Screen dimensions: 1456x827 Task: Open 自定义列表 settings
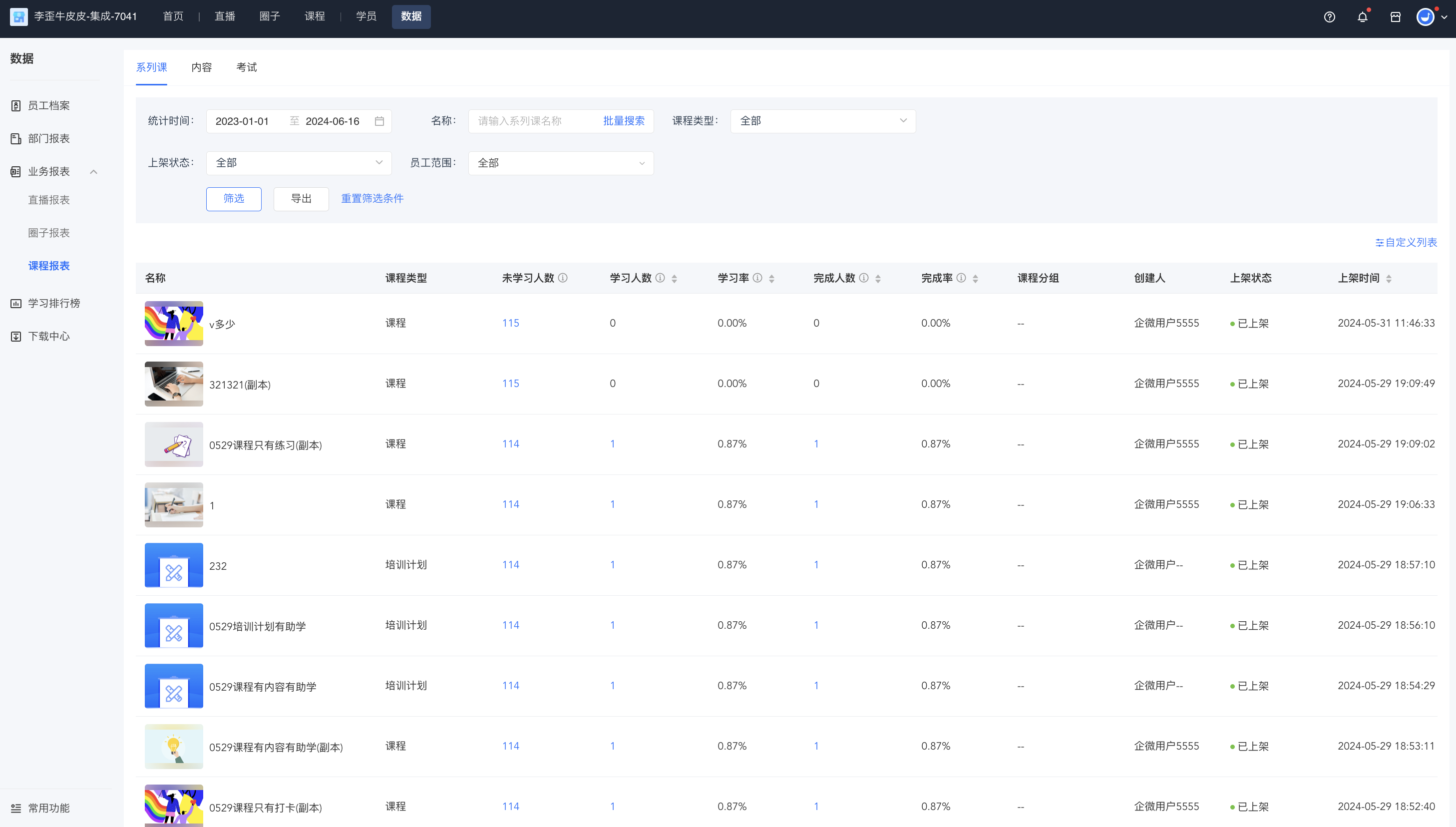pyautogui.click(x=1406, y=243)
